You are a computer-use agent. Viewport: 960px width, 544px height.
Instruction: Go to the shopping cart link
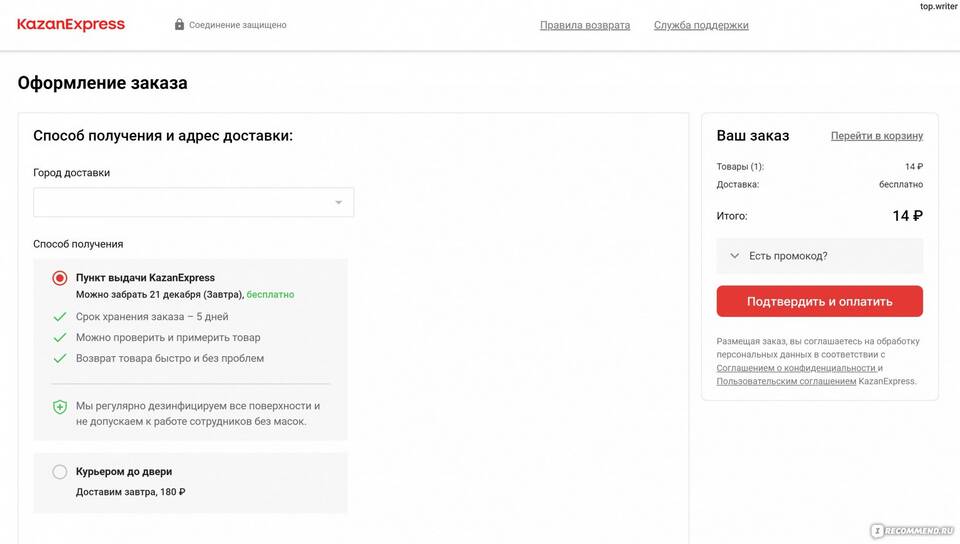(x=876, y=136)
